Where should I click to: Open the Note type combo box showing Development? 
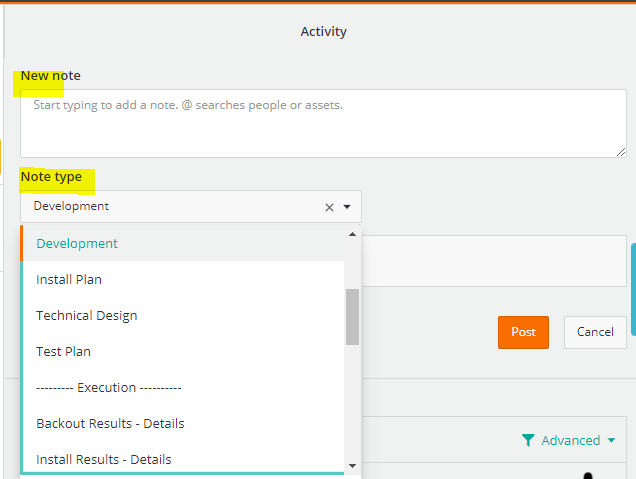click(170, 207)
